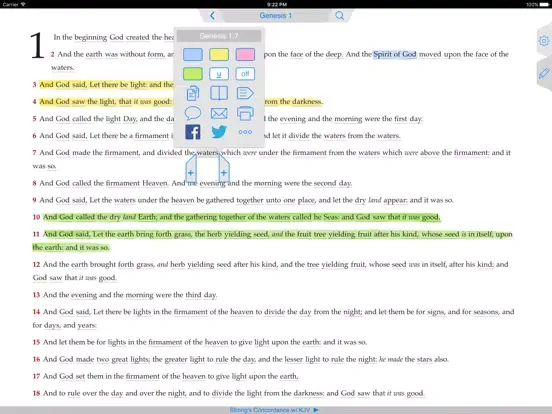Tap word 'darkness' in verse 18
Image resolution: width=552 pixels, height=414 pixels.
pyautogui.click(x=309, y=393)
